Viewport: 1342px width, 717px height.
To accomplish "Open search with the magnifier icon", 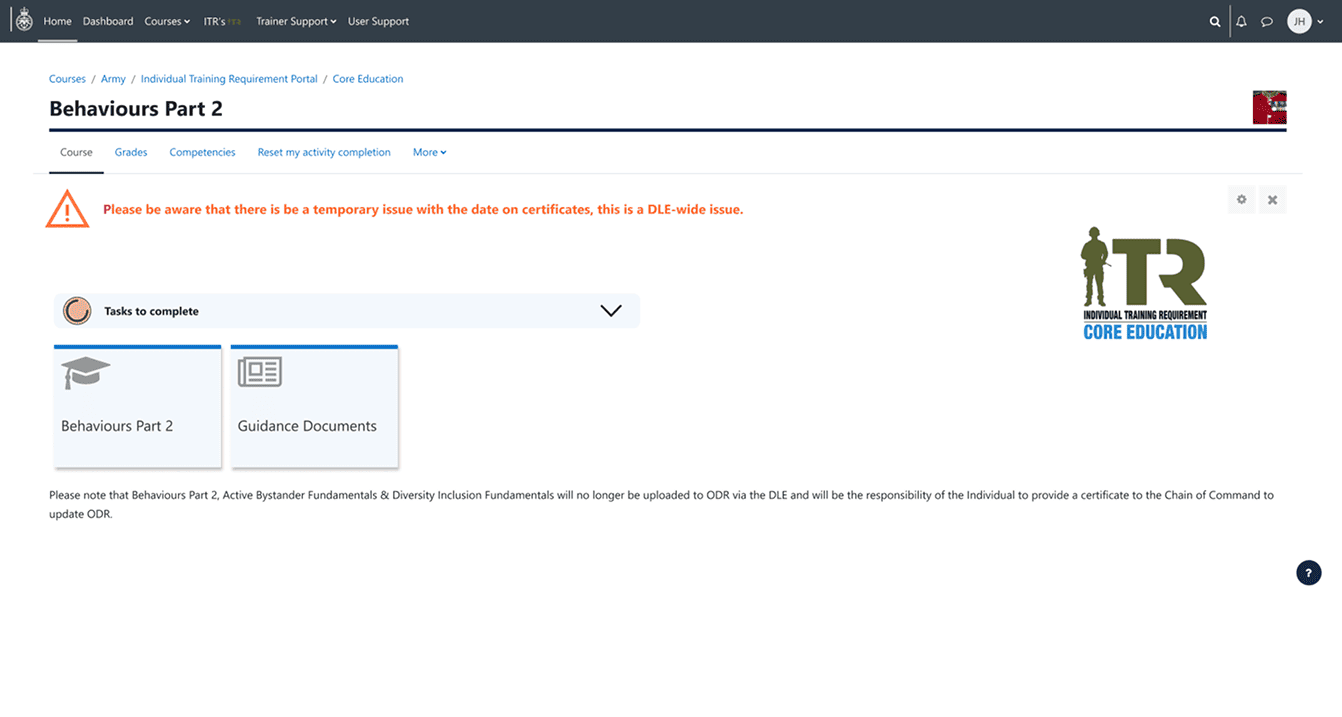I will (1214, 21).
